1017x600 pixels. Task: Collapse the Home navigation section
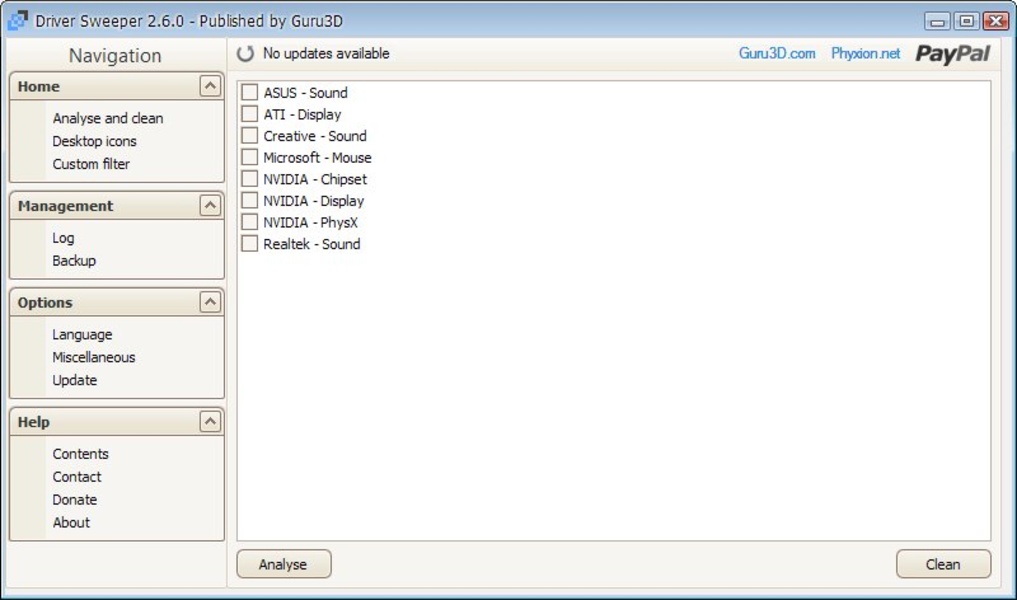point(210,86)
